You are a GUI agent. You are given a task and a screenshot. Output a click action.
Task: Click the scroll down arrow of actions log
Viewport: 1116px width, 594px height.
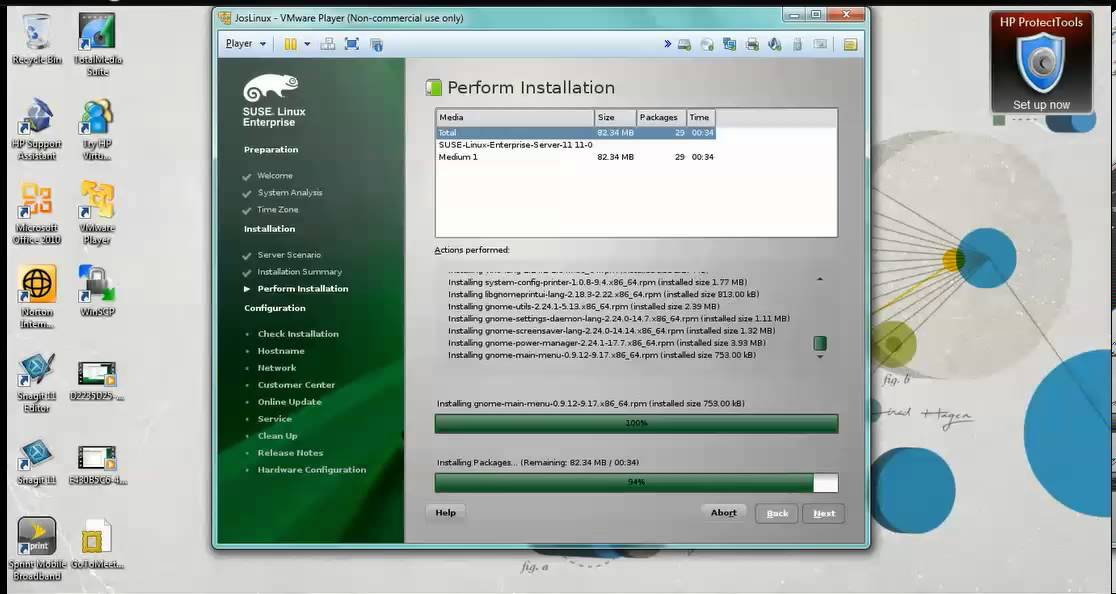tap(820, 356)
